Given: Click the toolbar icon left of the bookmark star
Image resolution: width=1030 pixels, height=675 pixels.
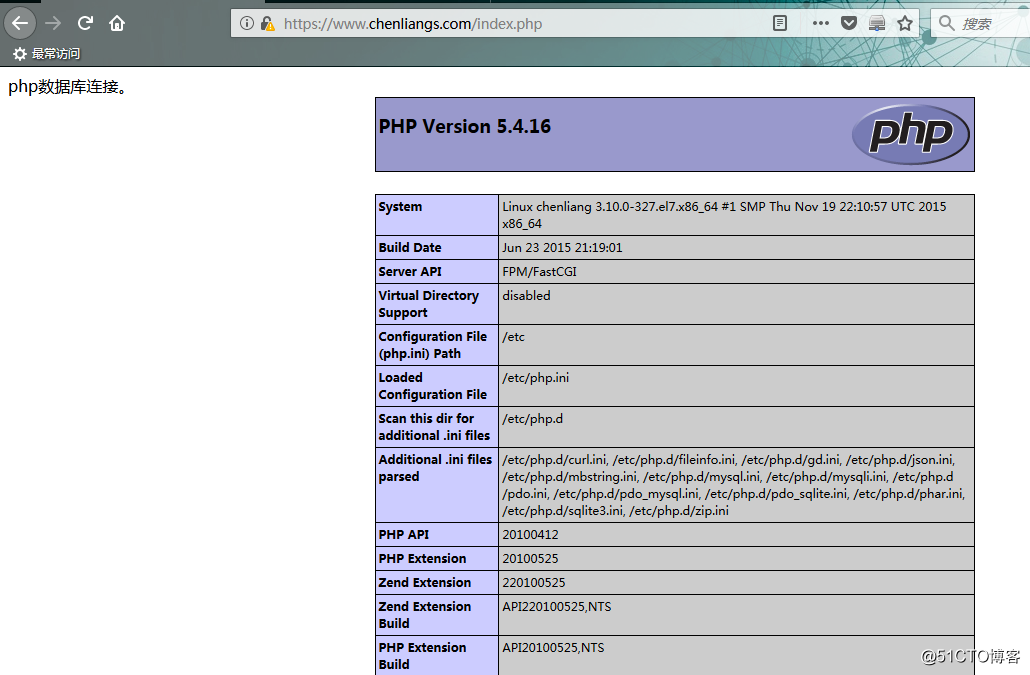Looking at the screenshot, I should coord(877,24).
